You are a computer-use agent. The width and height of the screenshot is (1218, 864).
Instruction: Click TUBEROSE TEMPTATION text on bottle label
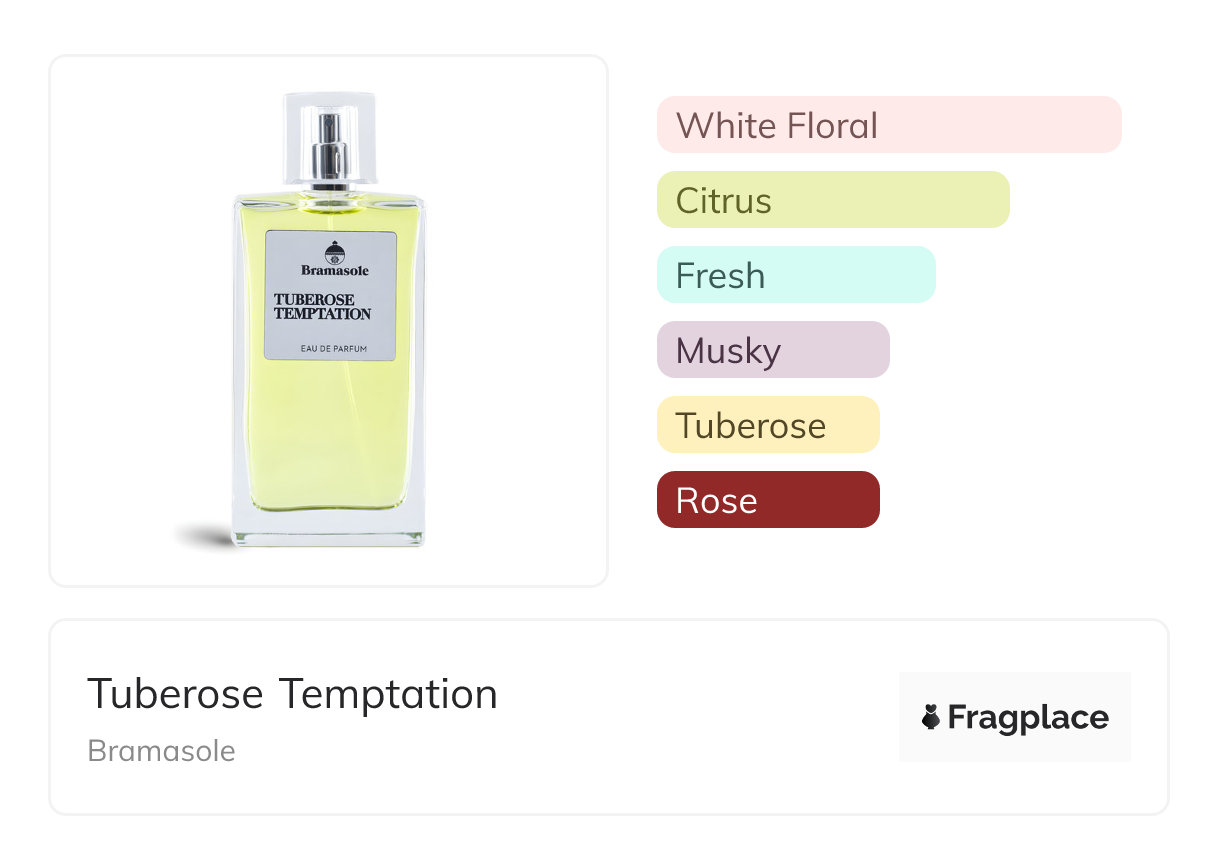coord(322,307)
